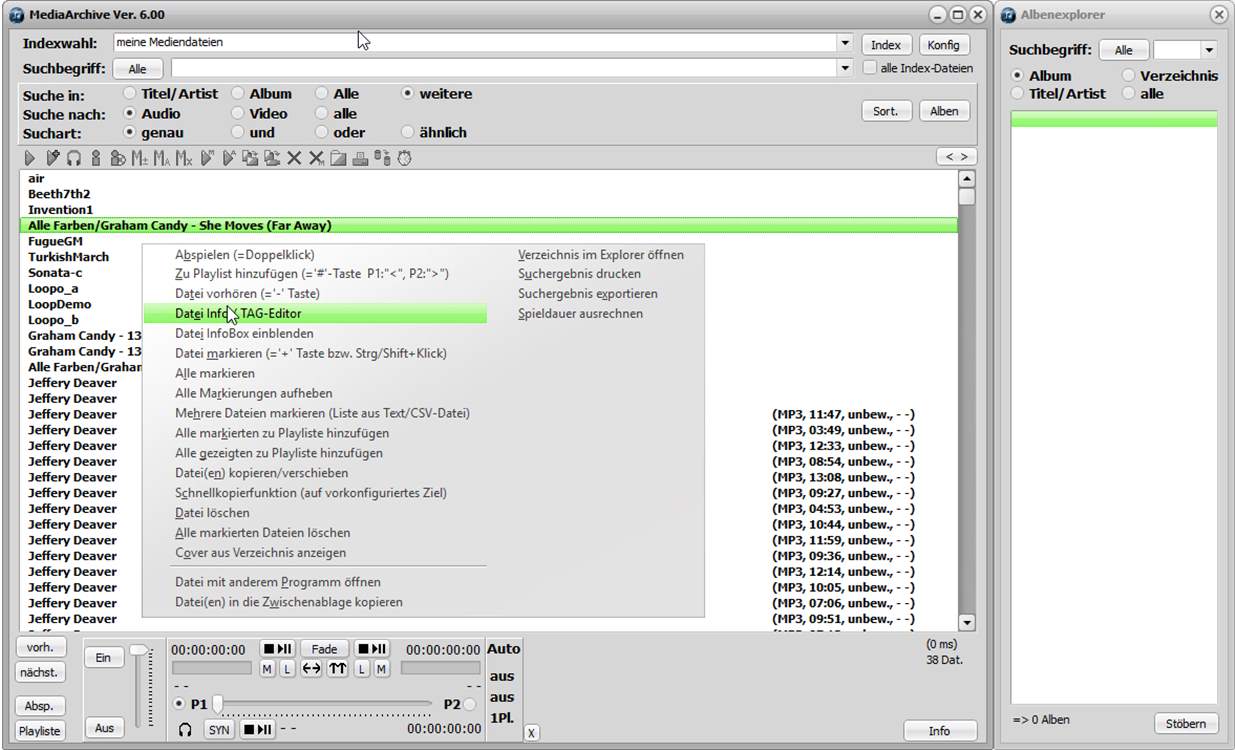Click the horizontal double-arrow swap icon under Fade
The height and width of the screenshot is (750, 1235).
coord(311,669)
